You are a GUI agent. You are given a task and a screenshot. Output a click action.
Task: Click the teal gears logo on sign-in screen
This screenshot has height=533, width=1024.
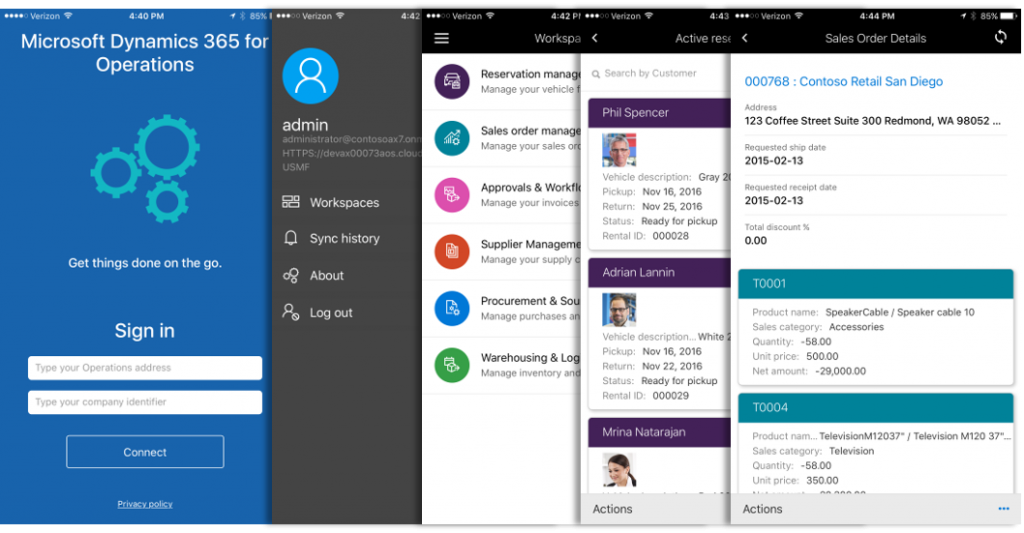pos(145,169)
